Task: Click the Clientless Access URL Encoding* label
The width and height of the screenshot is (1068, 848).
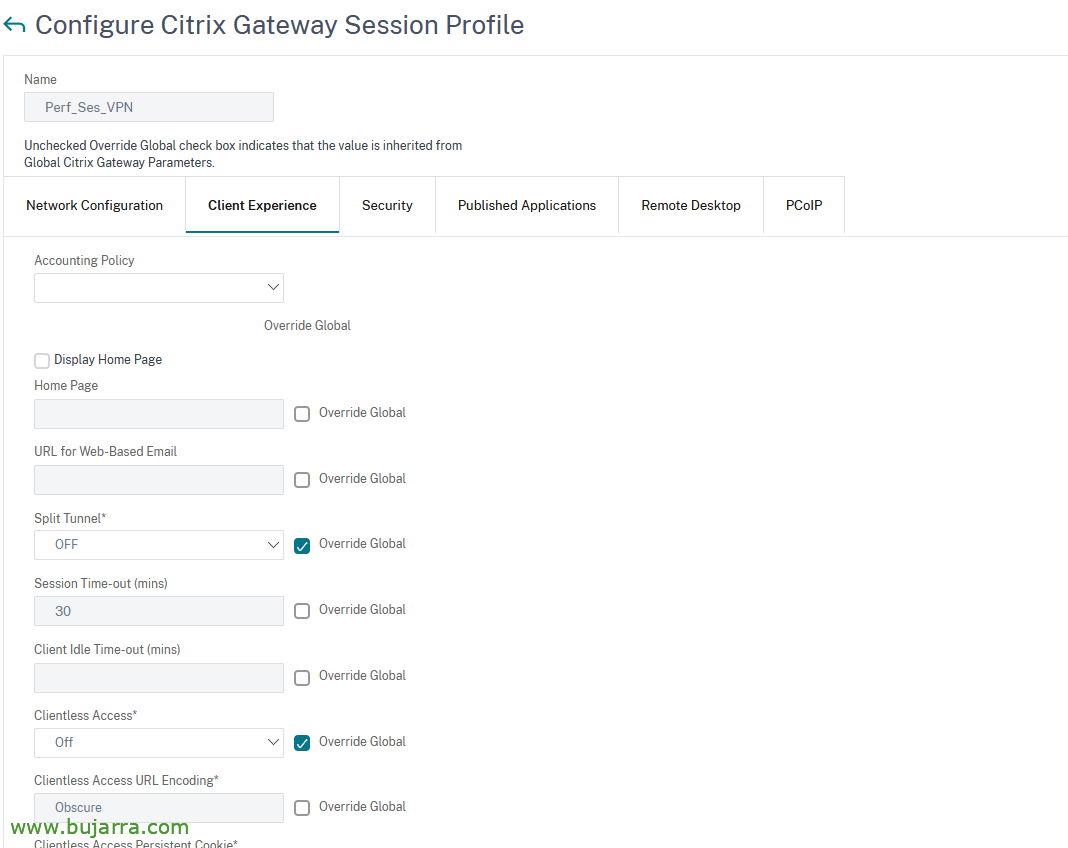Action: pyautogui.click(x=126, y=781)
